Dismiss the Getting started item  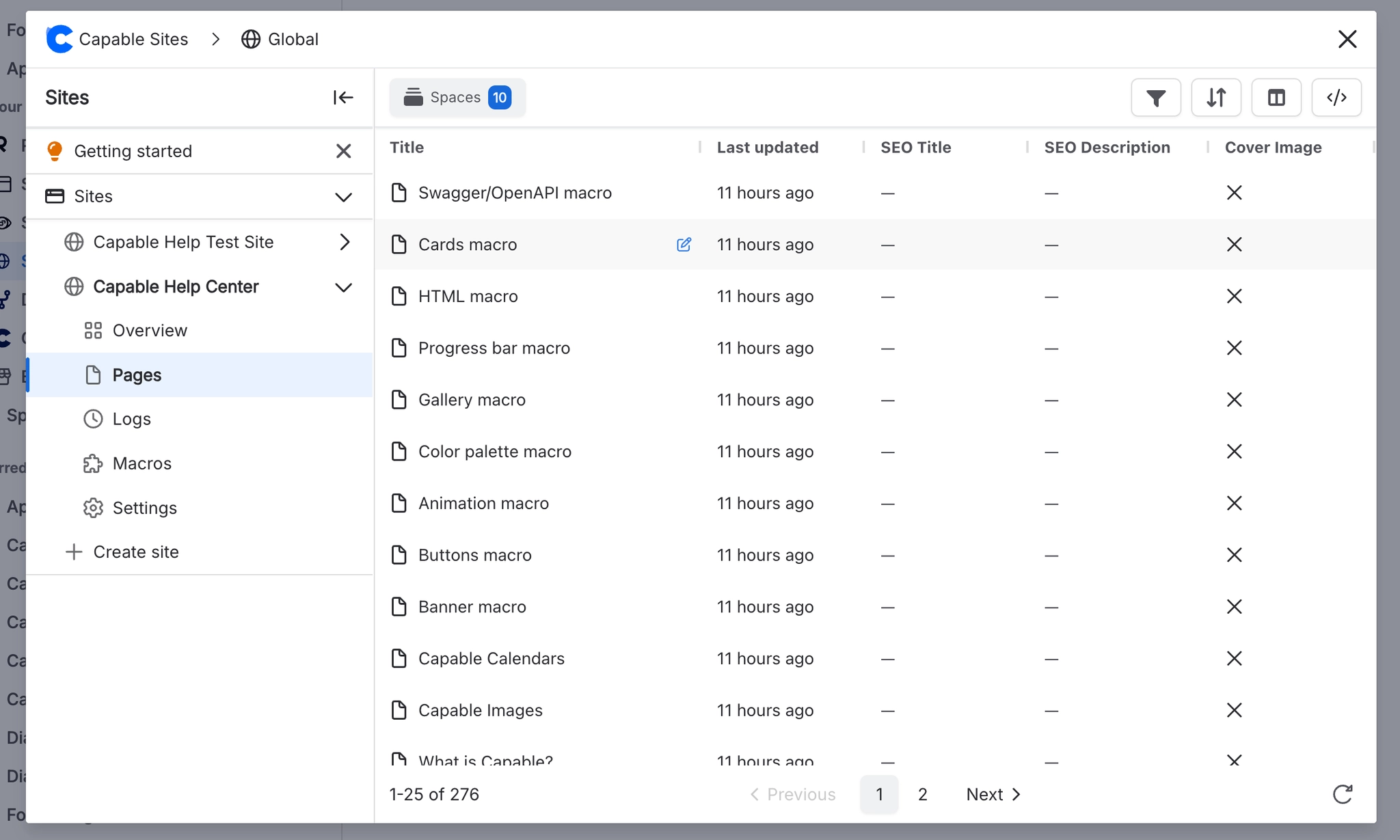pos(343,151)
